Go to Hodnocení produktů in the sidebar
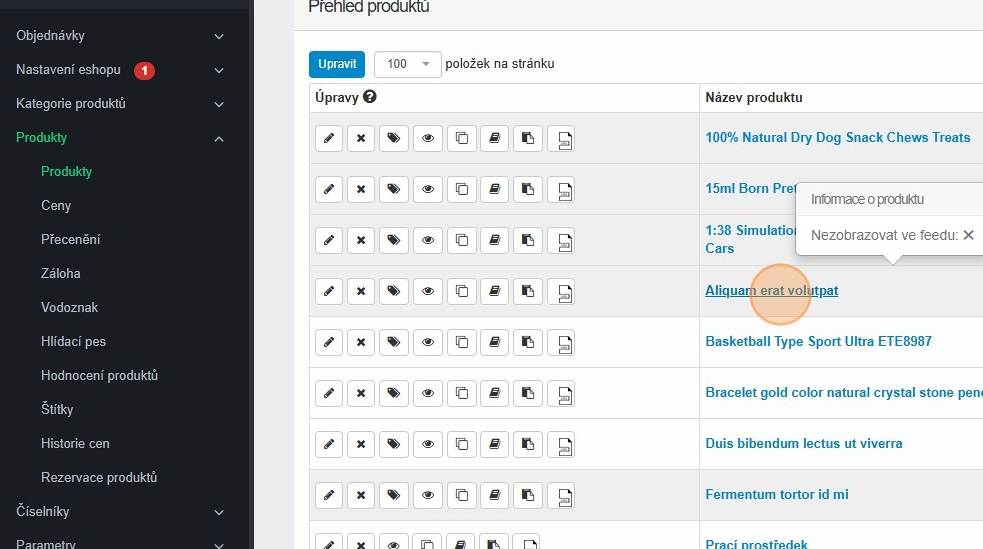This screenshot has width=983, height=549. click(x=99, y=375)
